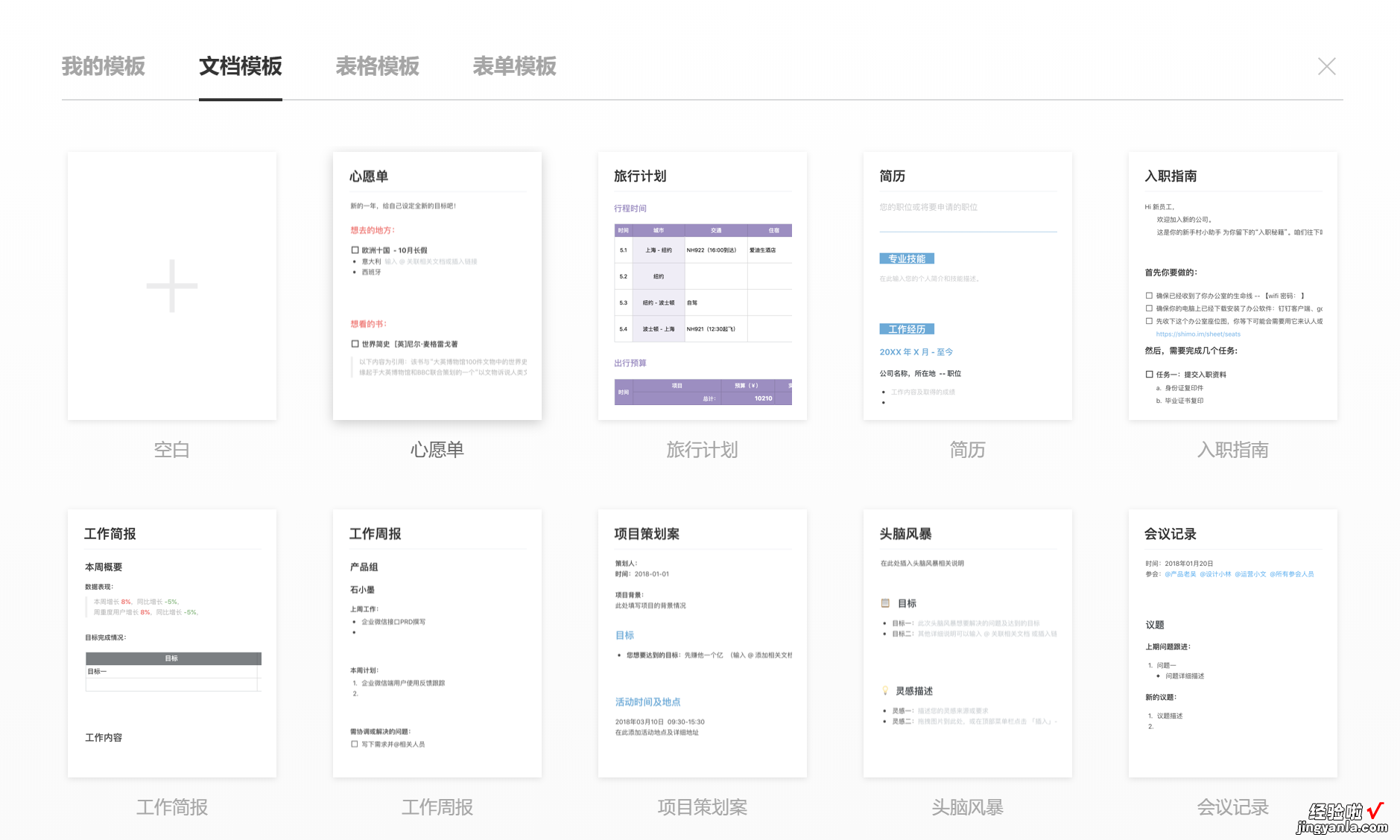The image size is (1400, 840).
Task: Choose the 工作周报 template thumbnail
Action: 437,643
